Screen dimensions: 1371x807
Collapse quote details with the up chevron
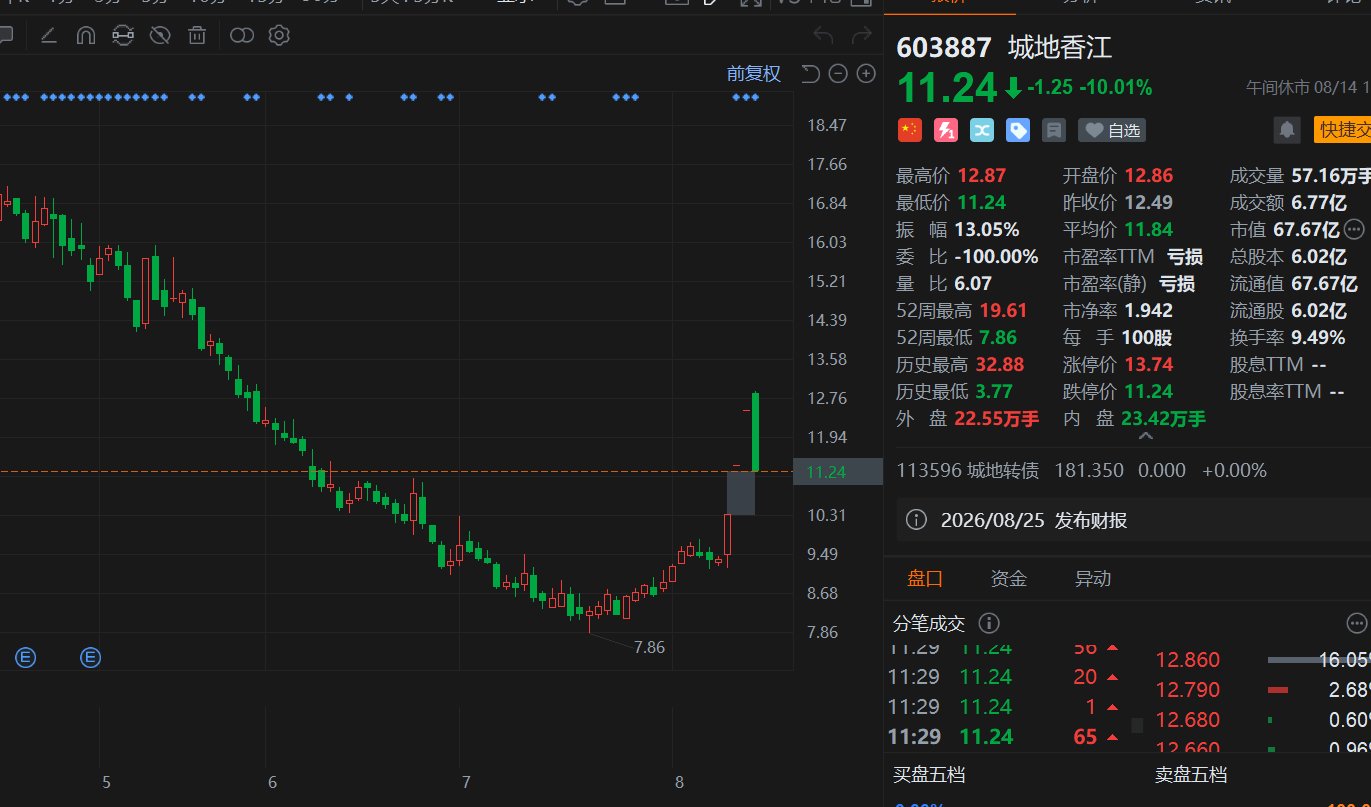(1146, 436)
